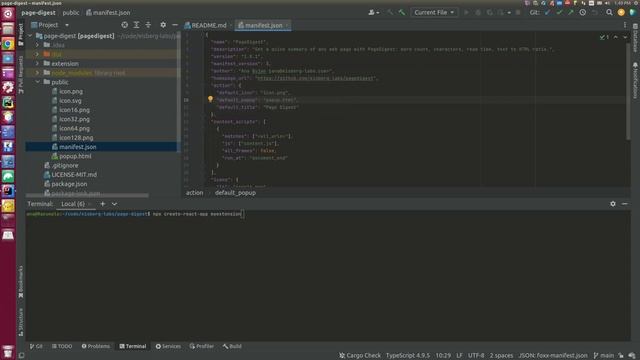Click Expand All in Project panel
The width and height of the screenshot is (640, 360).
point(136,25)
